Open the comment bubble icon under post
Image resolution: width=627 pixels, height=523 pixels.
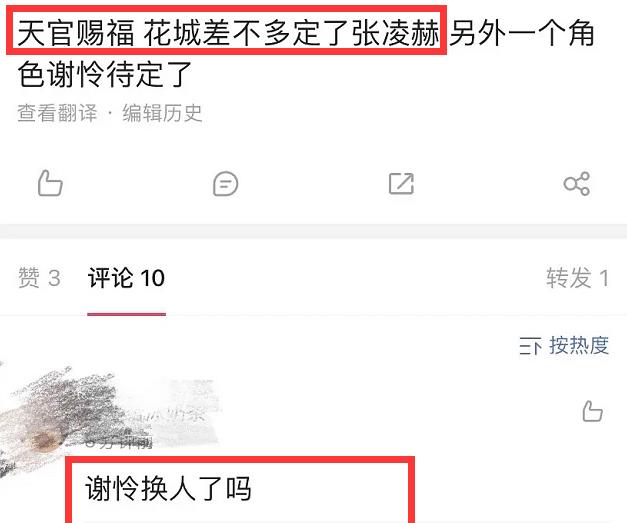[x=226, y=184]
